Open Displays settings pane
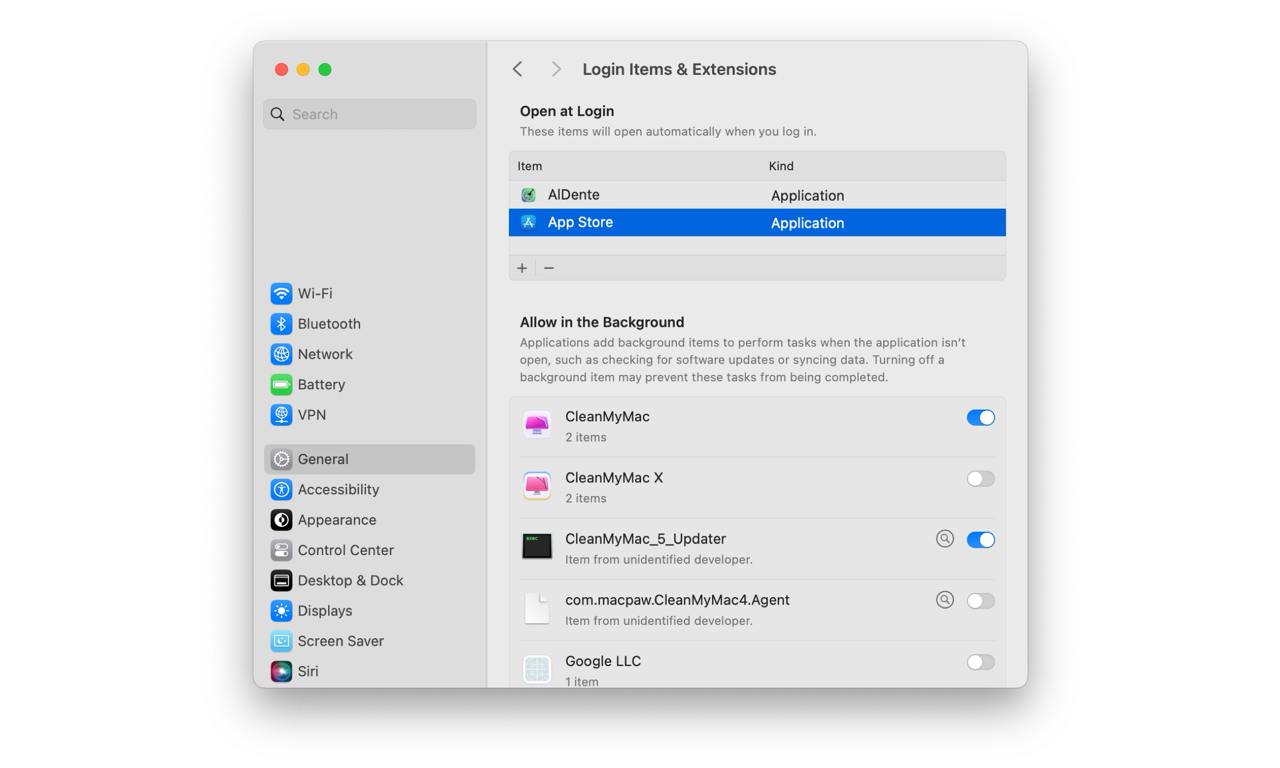The image size is (1280, 768). [x=369, y=611]
